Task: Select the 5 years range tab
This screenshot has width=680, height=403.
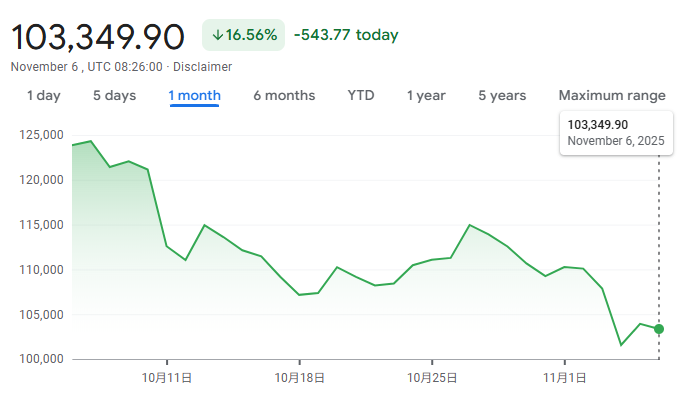Action: pos(502,96)
